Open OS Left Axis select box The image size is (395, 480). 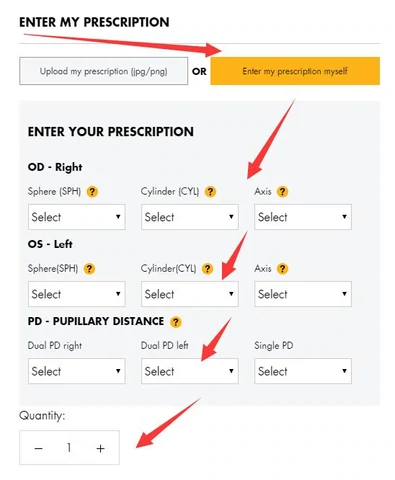[x=303, y=294]
